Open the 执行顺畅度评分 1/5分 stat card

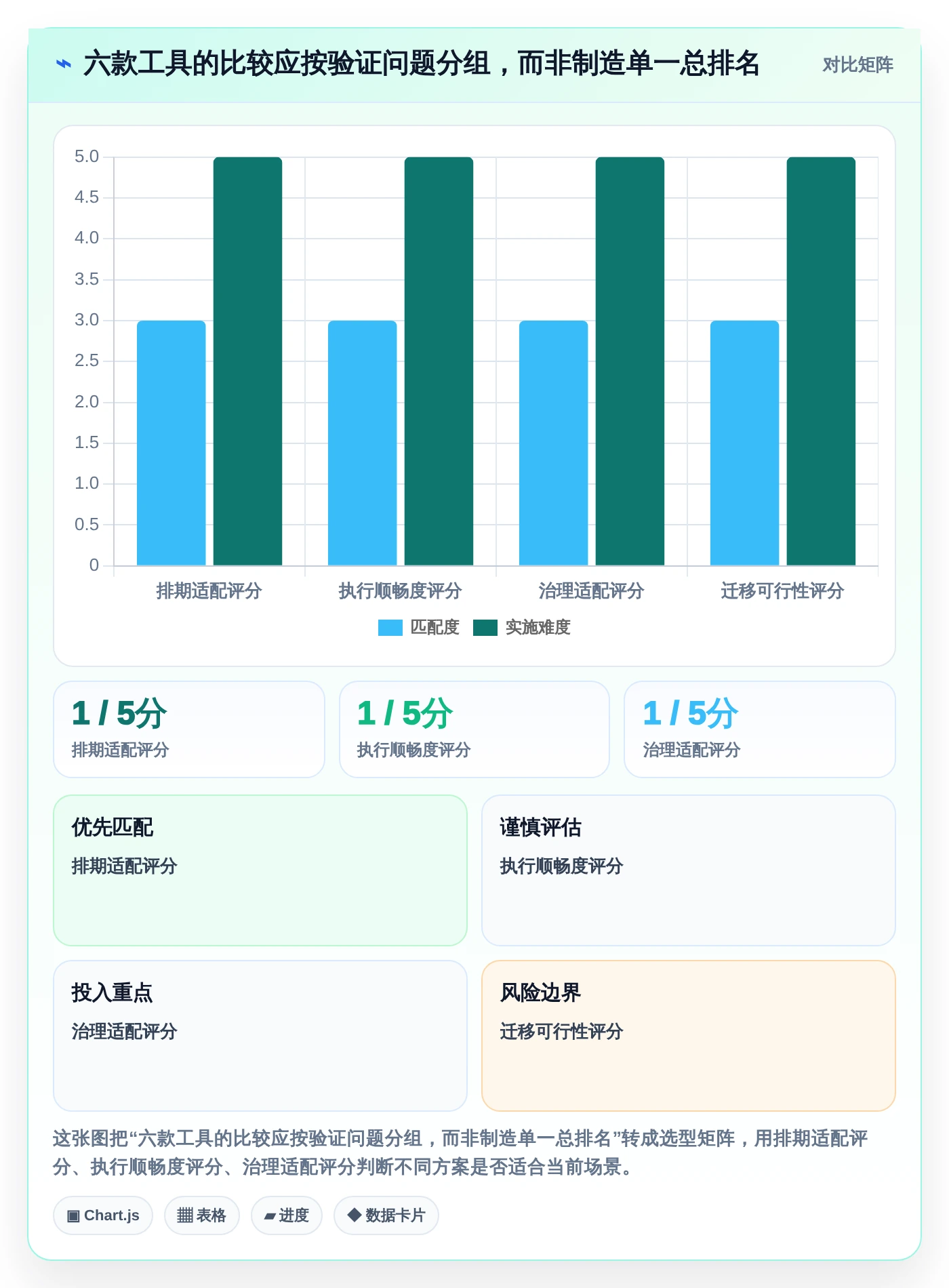(x=474, y=729)
